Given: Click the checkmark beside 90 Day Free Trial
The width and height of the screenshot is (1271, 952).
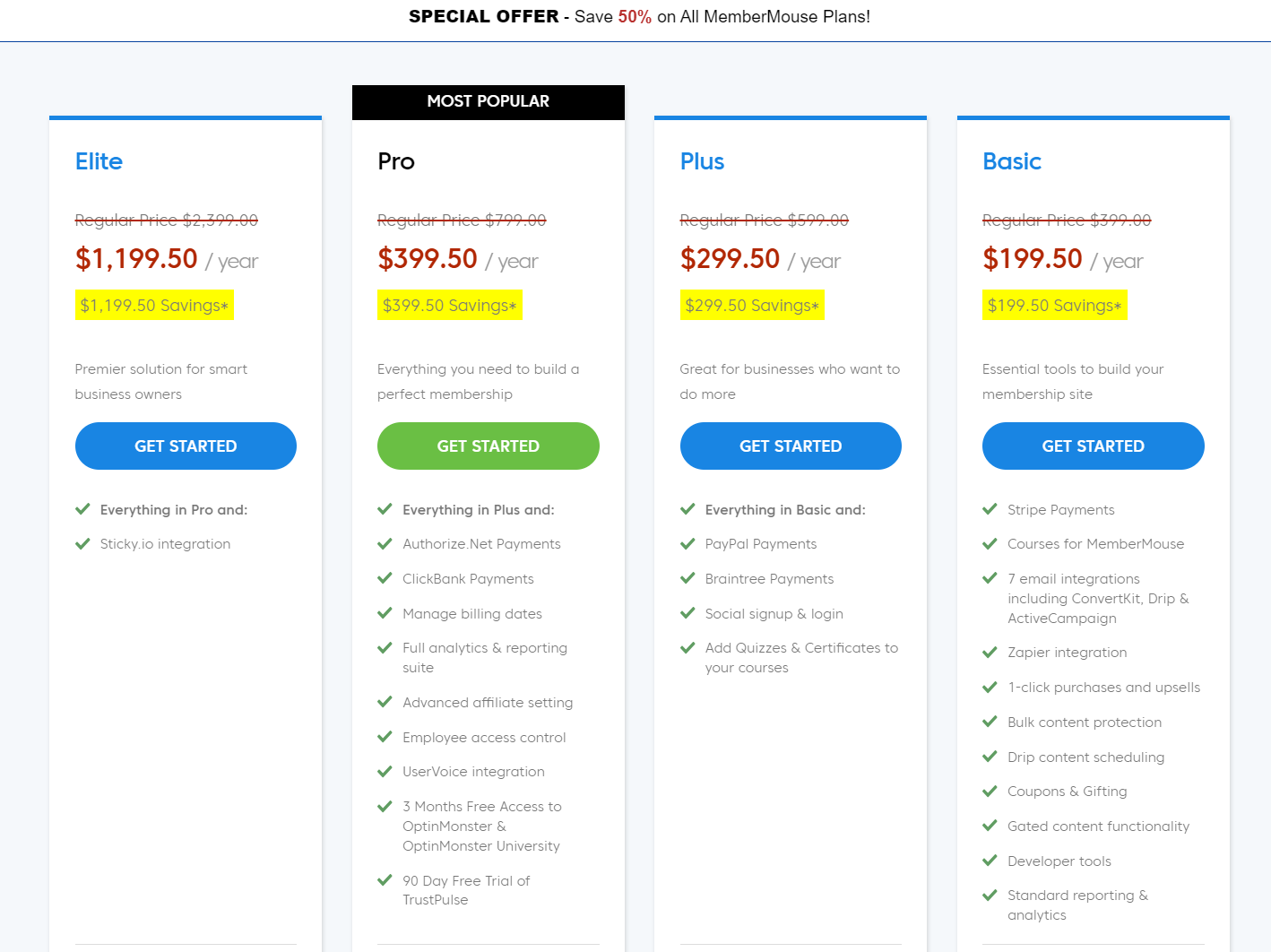Looking at the screenshot, I should pos(385,880).
